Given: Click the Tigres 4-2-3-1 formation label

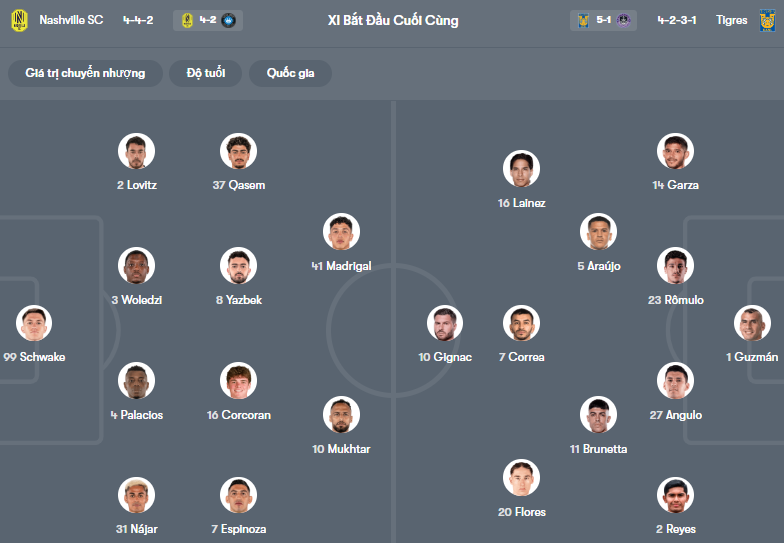Looking at the screenshot, I should pos(678,20).
